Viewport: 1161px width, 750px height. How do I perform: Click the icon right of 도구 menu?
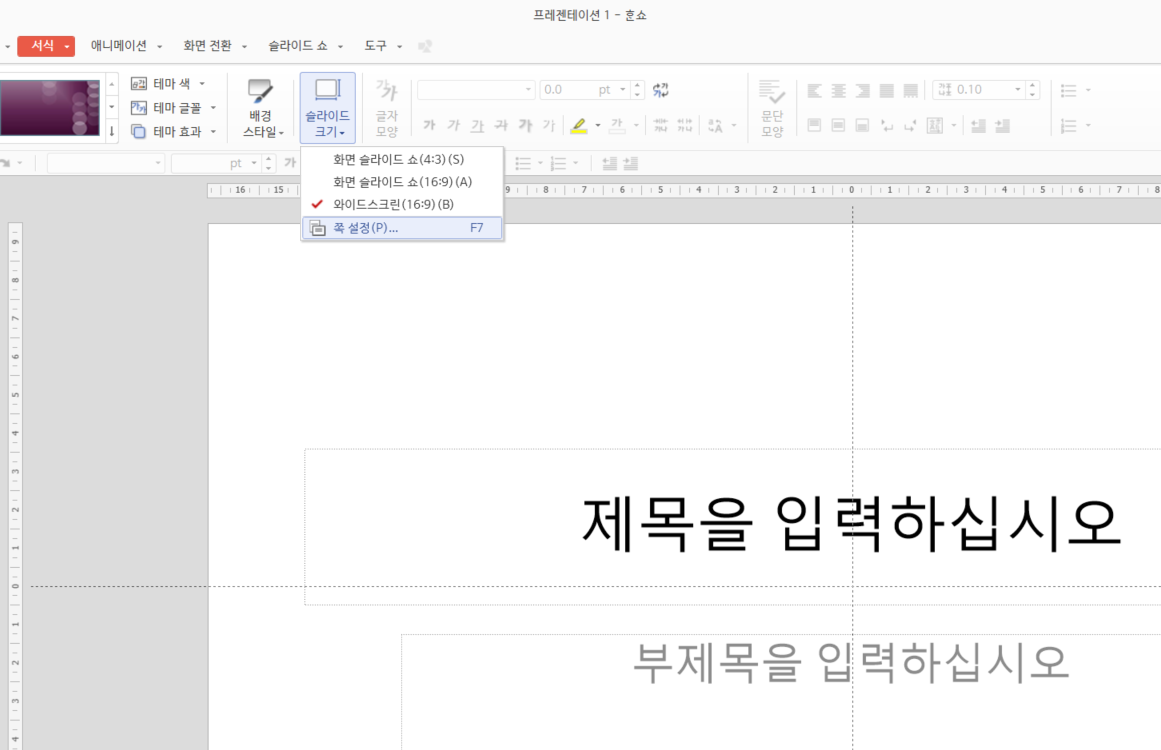point(425,46)
